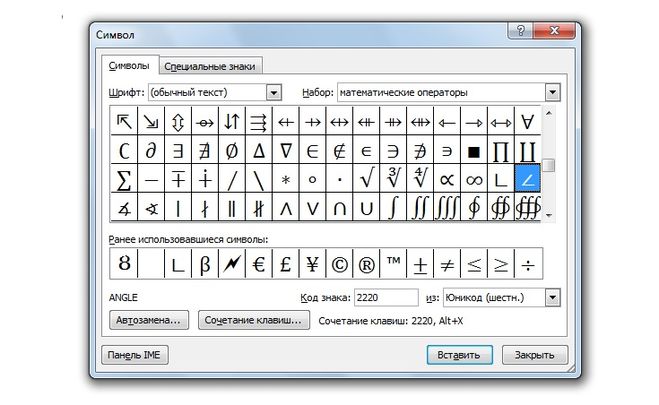Click the highlighted angle symbol
The image size is (659, 405).
click(526, 180)
